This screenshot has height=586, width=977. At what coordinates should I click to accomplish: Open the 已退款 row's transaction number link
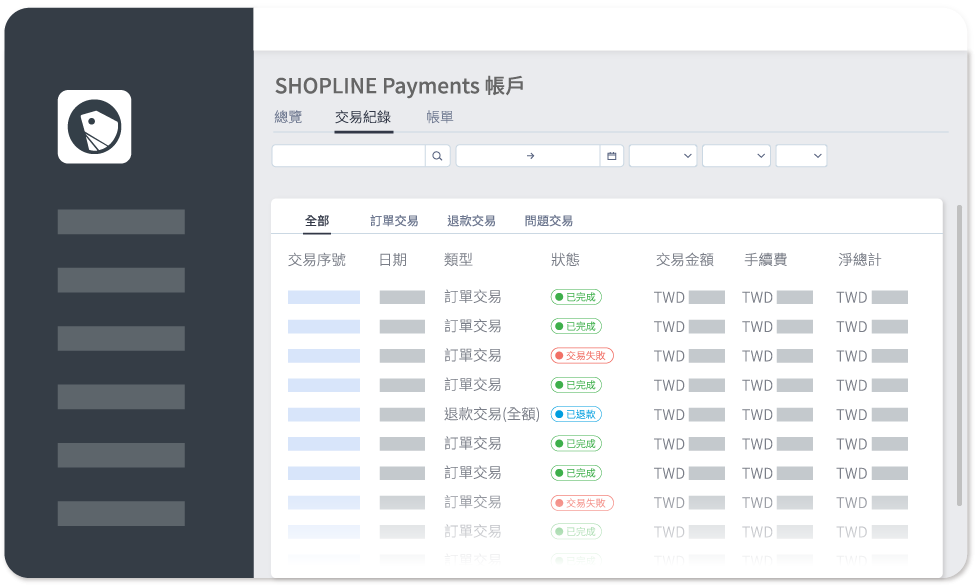point(324,415)
